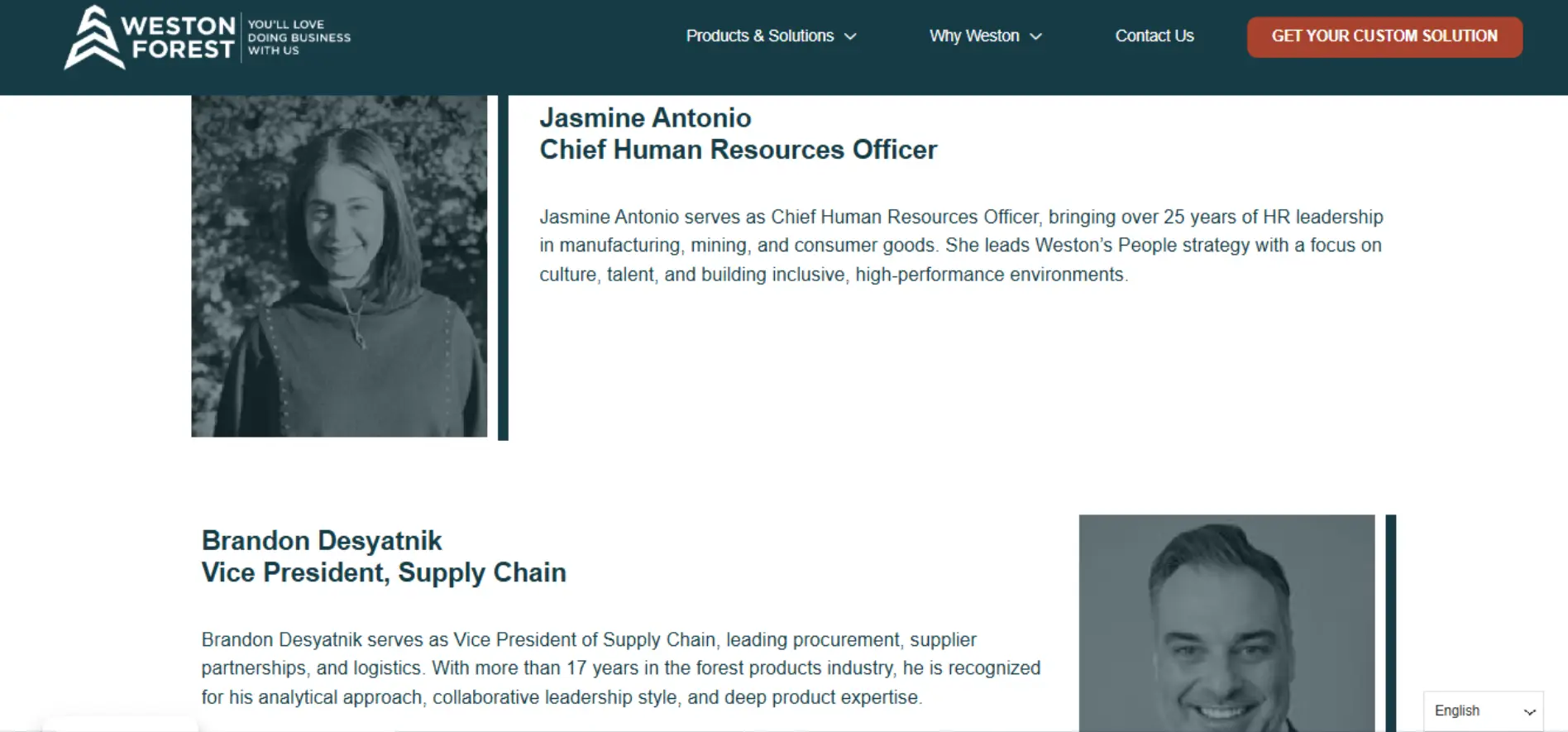This screenshot has height=732, width=1568.
Task: Click the arrow icon in the language selector
Action: pyautogui.click(x=1529, y=712)
